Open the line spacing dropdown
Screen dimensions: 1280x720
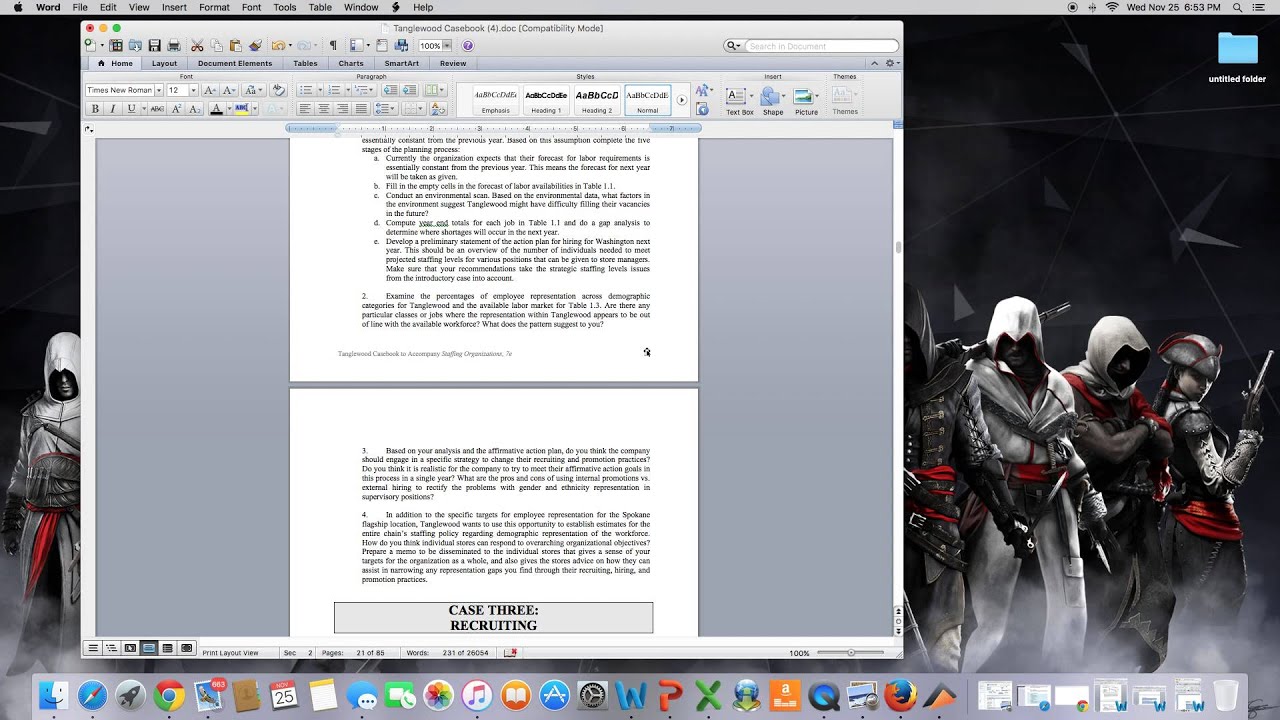(x=385, y=108)
